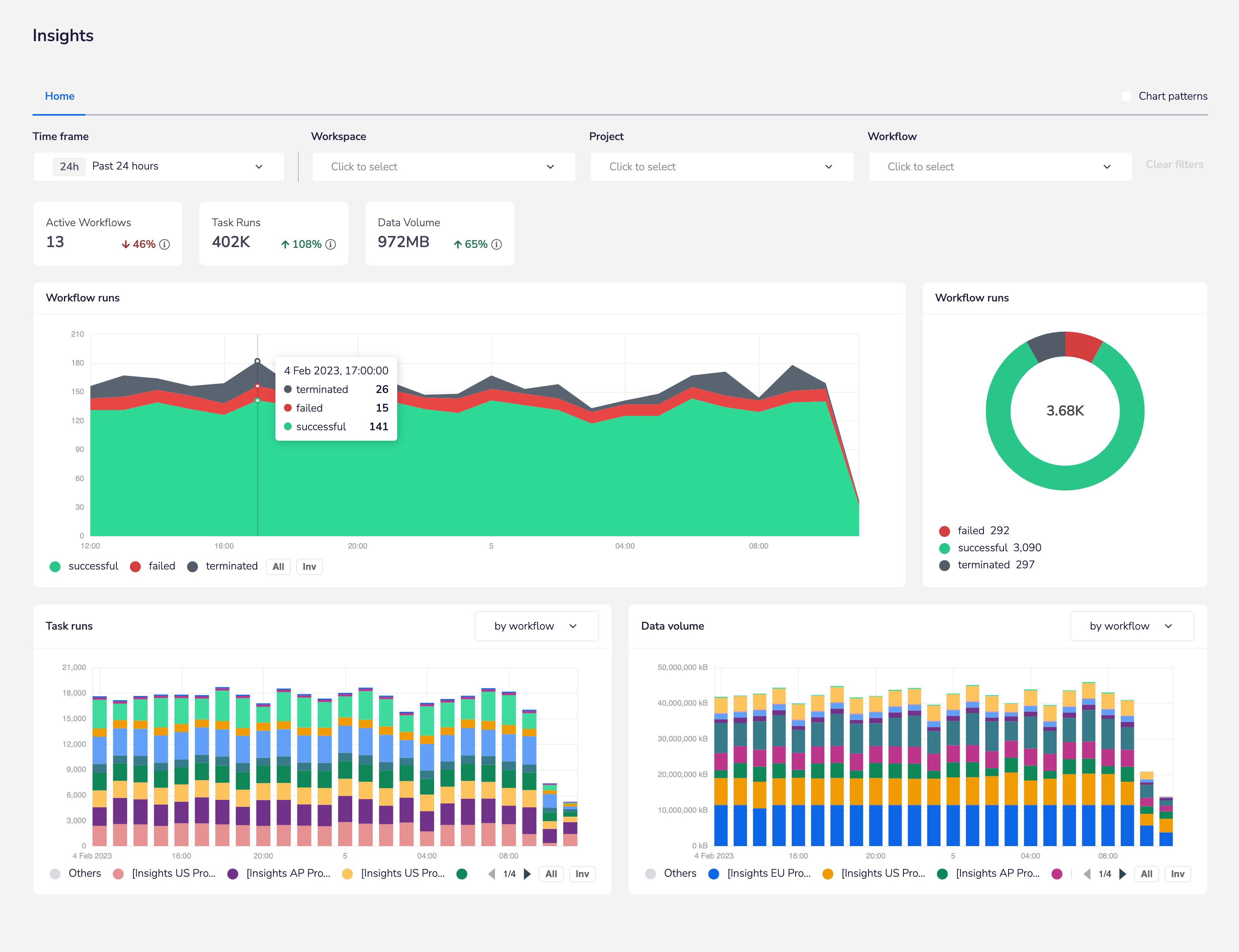Click the terminated legend dot under the area chart

pyautogui.click(x=193, y=566)
